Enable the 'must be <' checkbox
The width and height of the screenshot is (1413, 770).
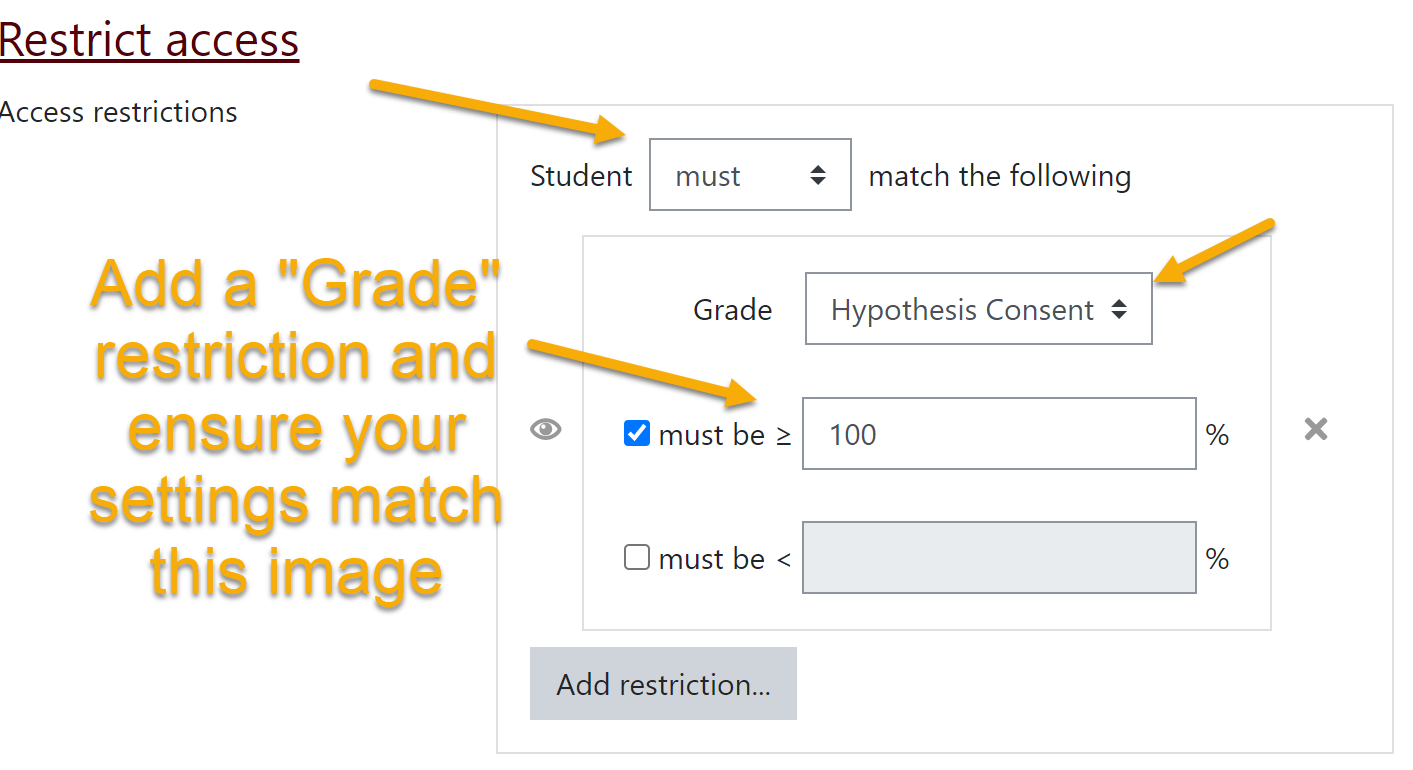pyautogui.click(x=637, y=558)
